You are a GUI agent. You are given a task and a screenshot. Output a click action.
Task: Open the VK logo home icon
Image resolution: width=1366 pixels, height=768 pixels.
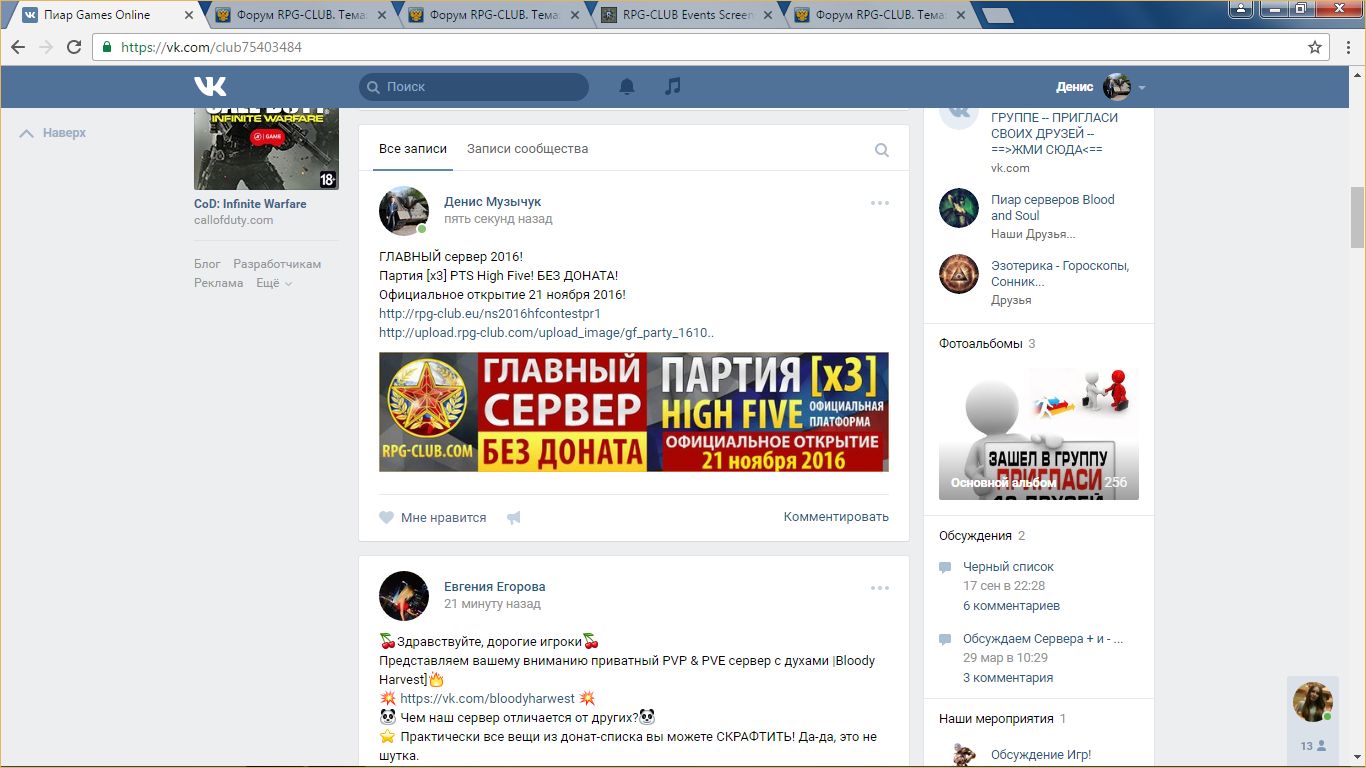tap(210, 87)
